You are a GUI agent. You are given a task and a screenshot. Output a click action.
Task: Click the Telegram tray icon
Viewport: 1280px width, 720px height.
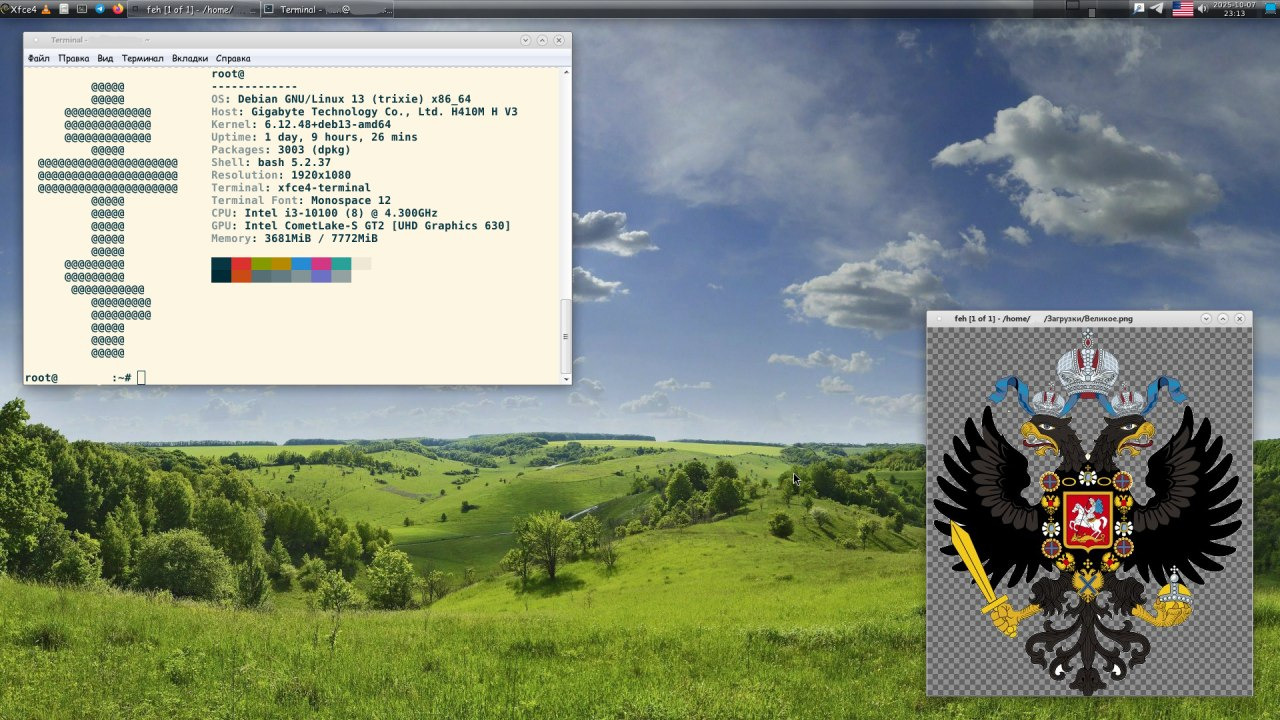point(1157,9)
